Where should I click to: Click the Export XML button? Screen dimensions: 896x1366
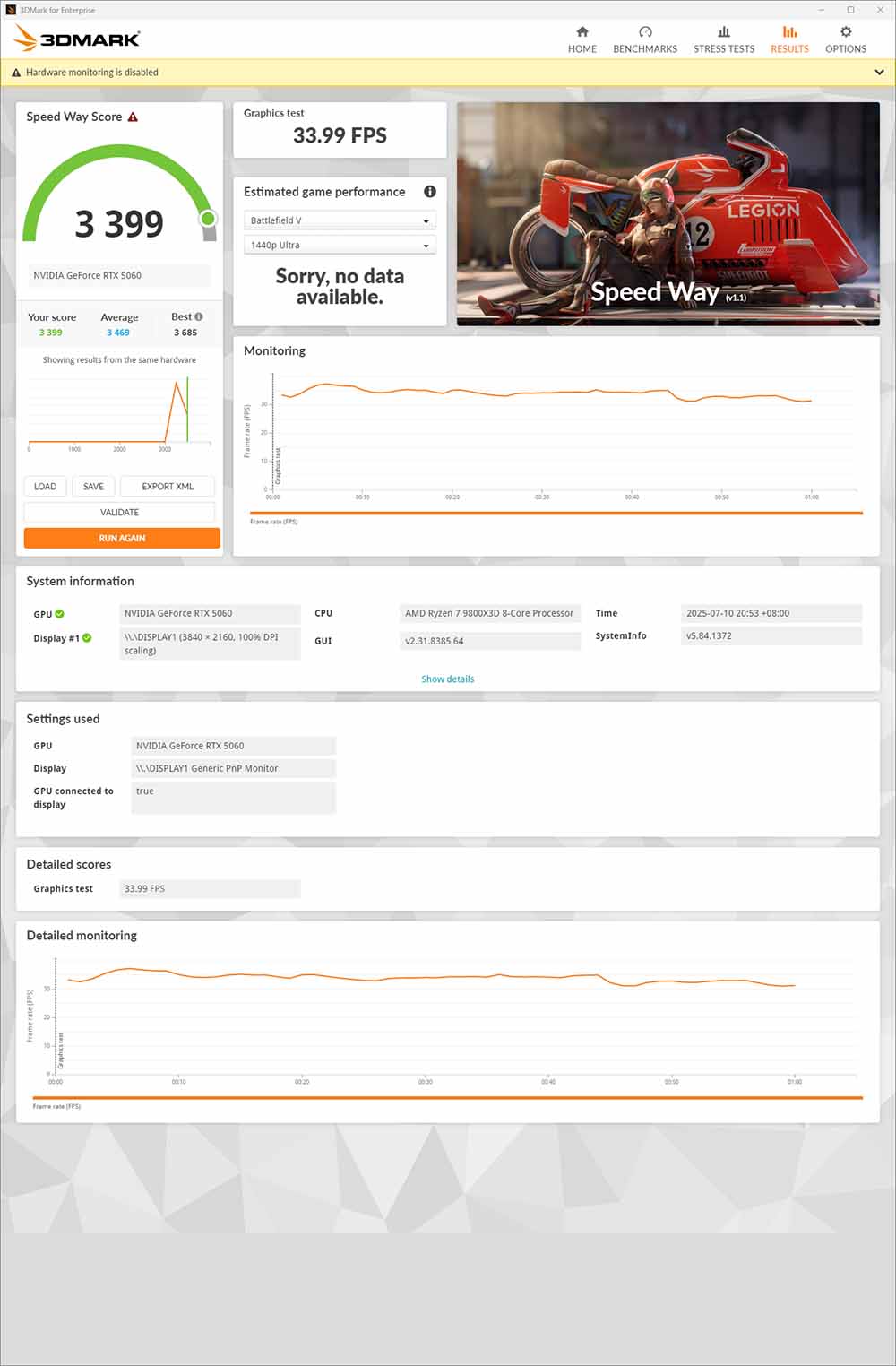coord(168,487)
